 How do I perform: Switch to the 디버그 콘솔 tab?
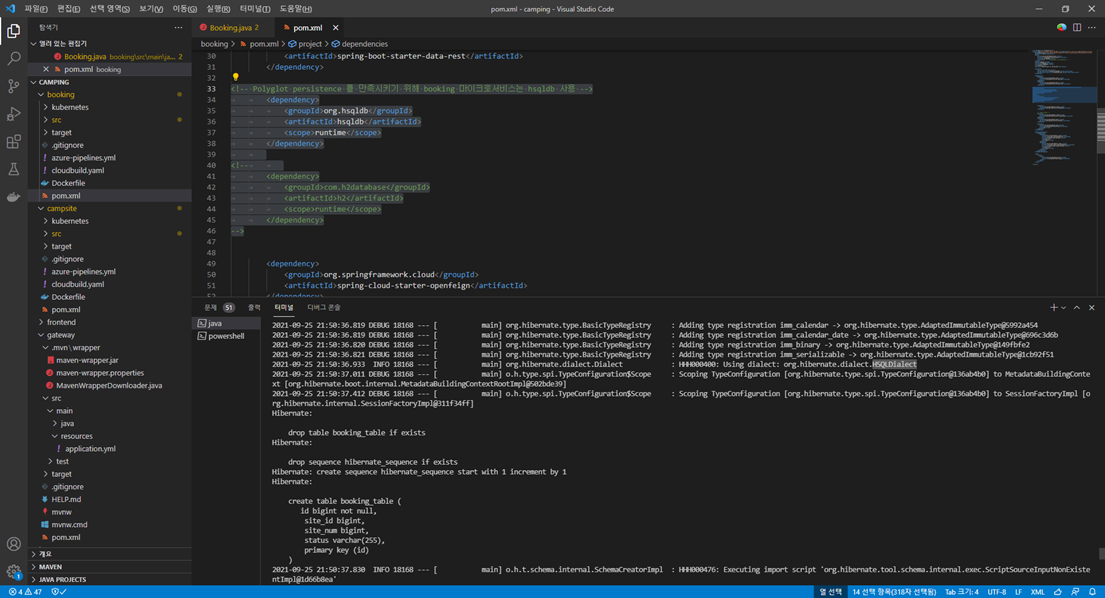click(x=324, y=308)
